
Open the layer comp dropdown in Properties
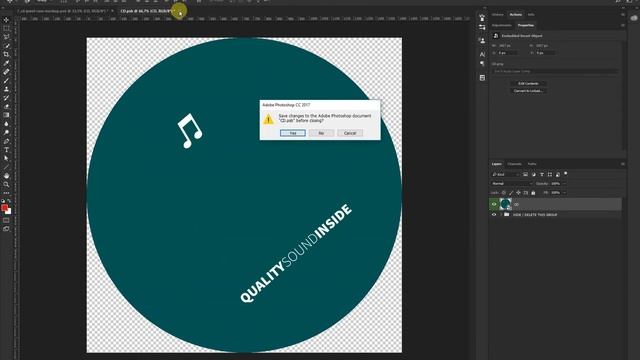pos(555,71)
